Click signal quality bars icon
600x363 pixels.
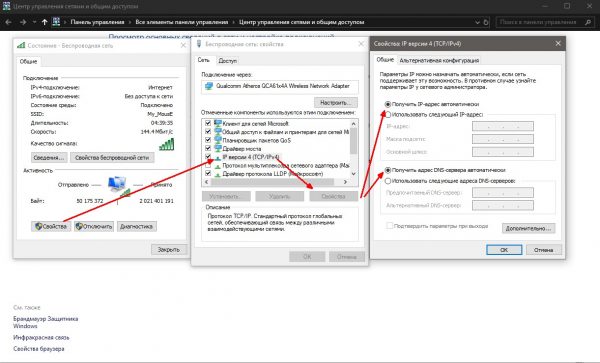(166, 144)
